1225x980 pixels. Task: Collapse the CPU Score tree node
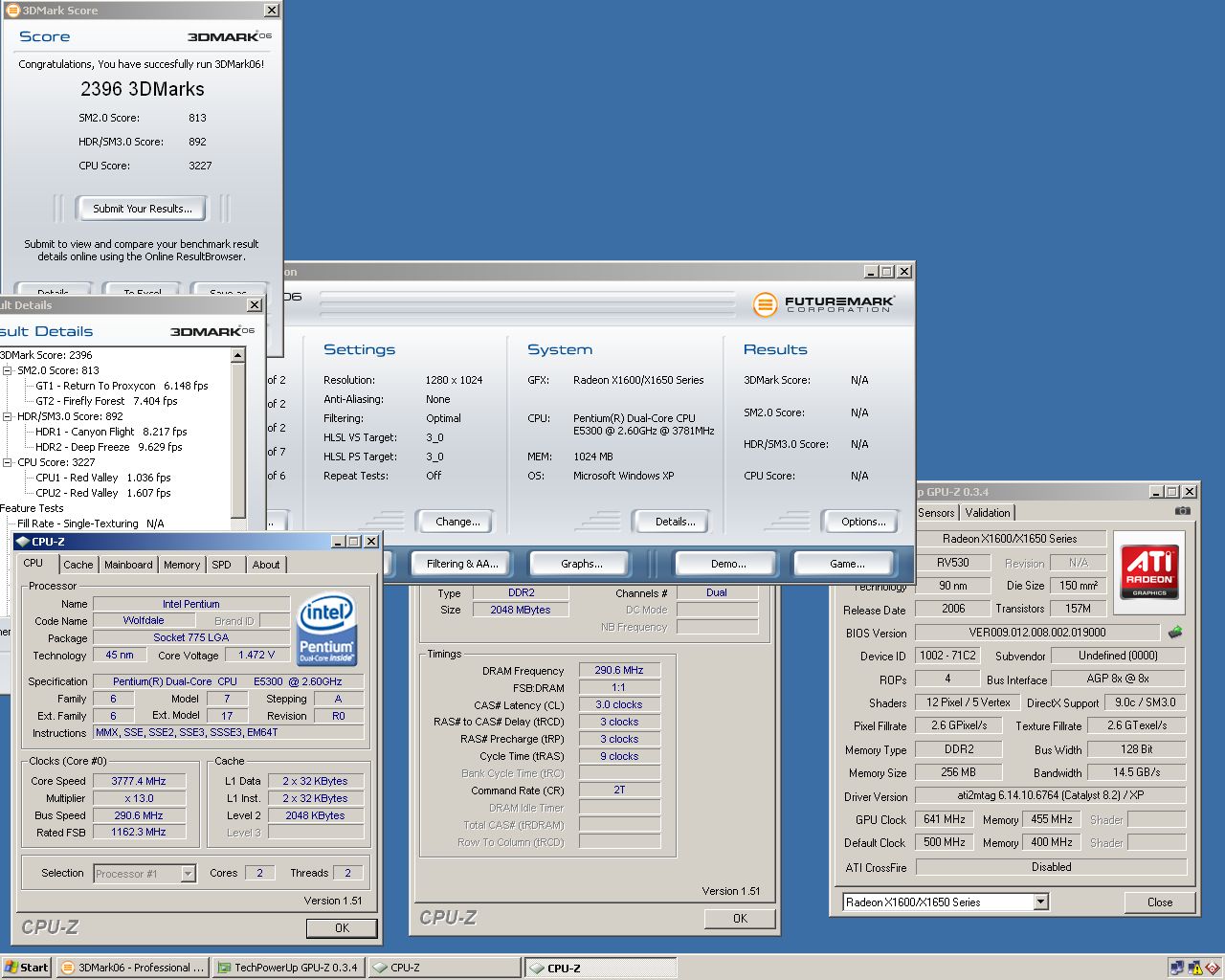[x=7, y=462]
